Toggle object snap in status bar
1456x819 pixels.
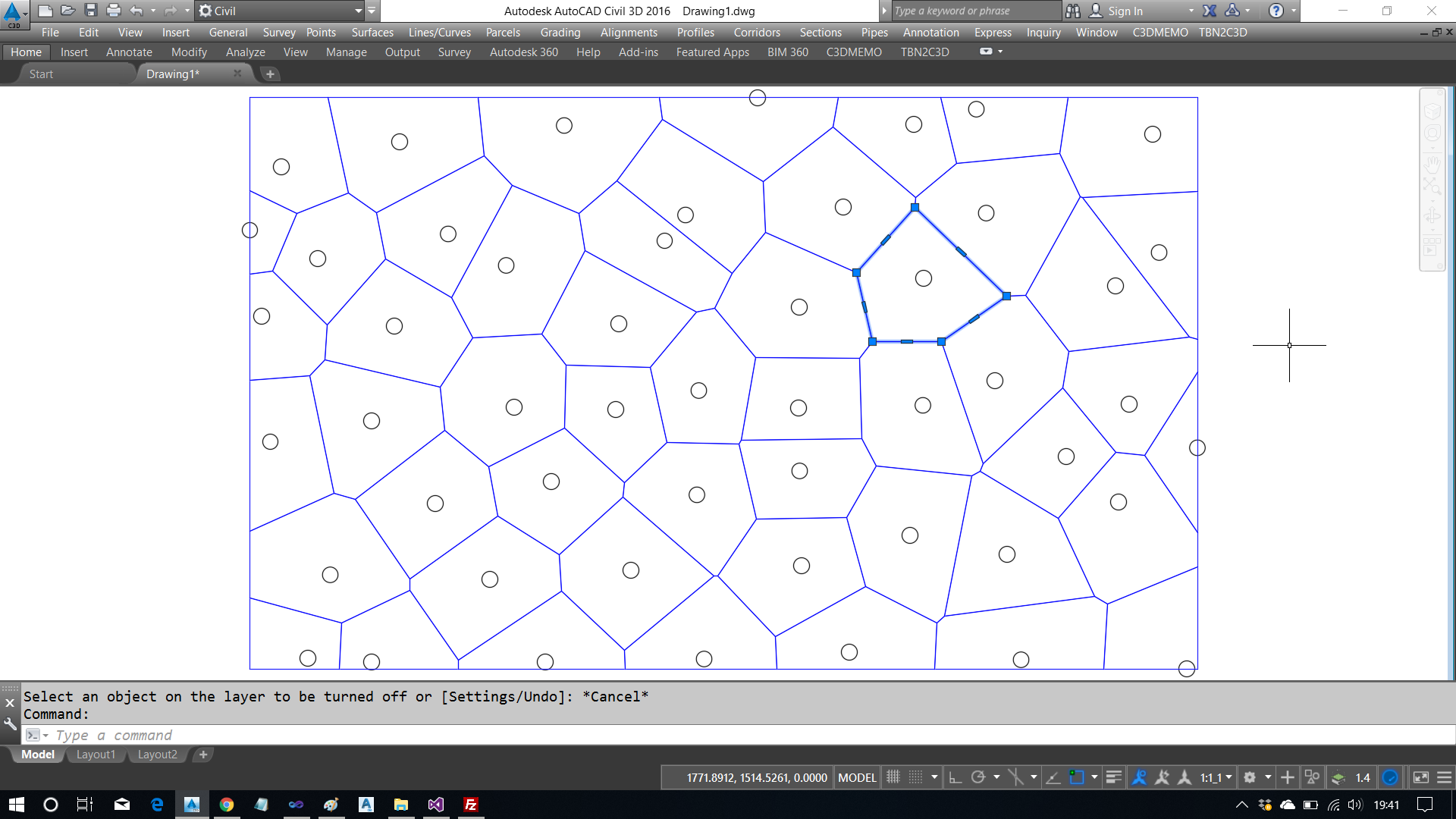[1076, 777]
